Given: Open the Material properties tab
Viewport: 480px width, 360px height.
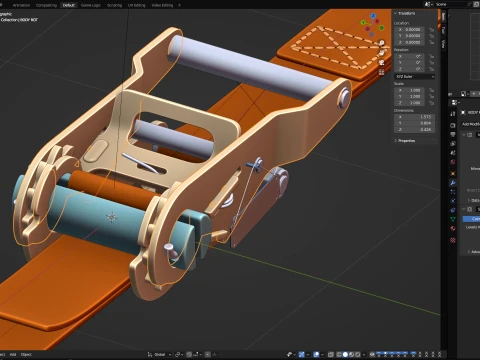Looking at the screenshot, I should 453,228.
